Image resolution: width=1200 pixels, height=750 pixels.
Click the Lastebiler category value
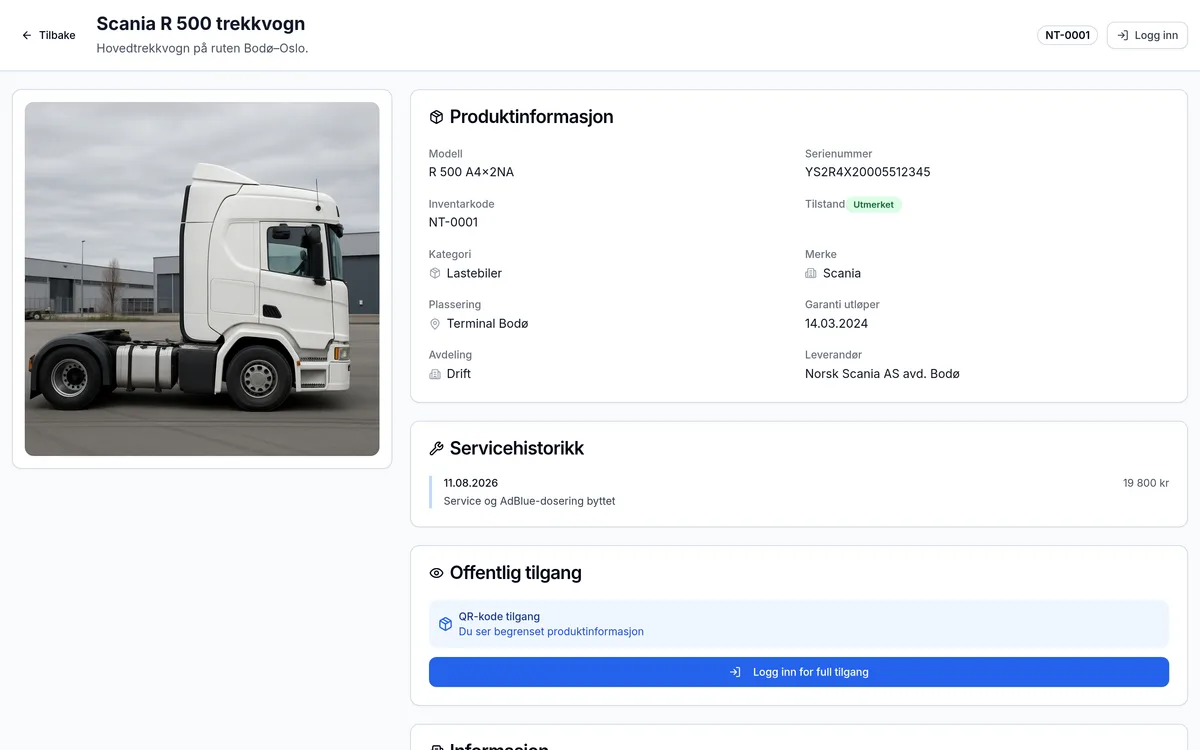click(x=474, y=273)
